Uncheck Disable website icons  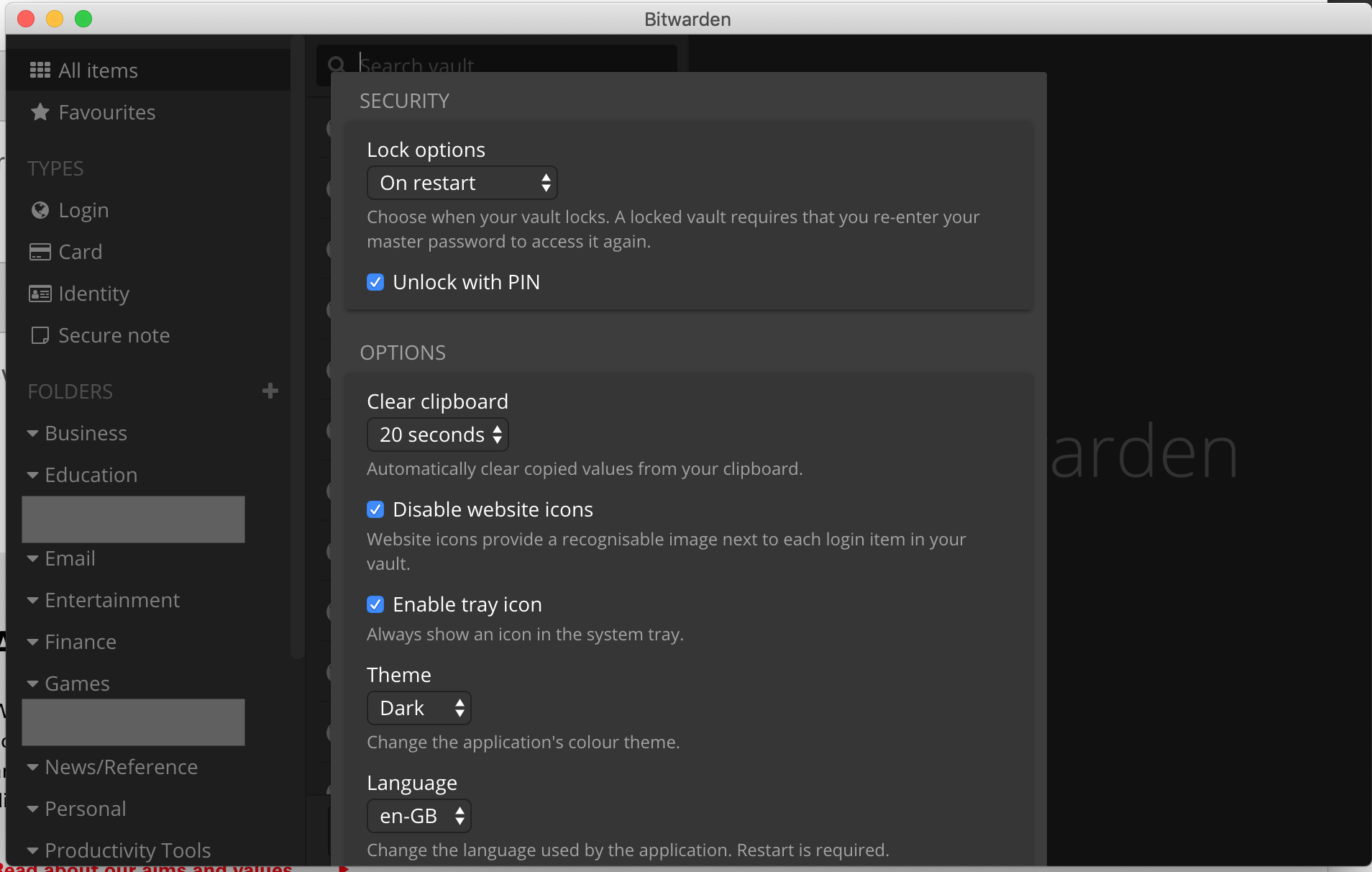(x=375, y=509)
